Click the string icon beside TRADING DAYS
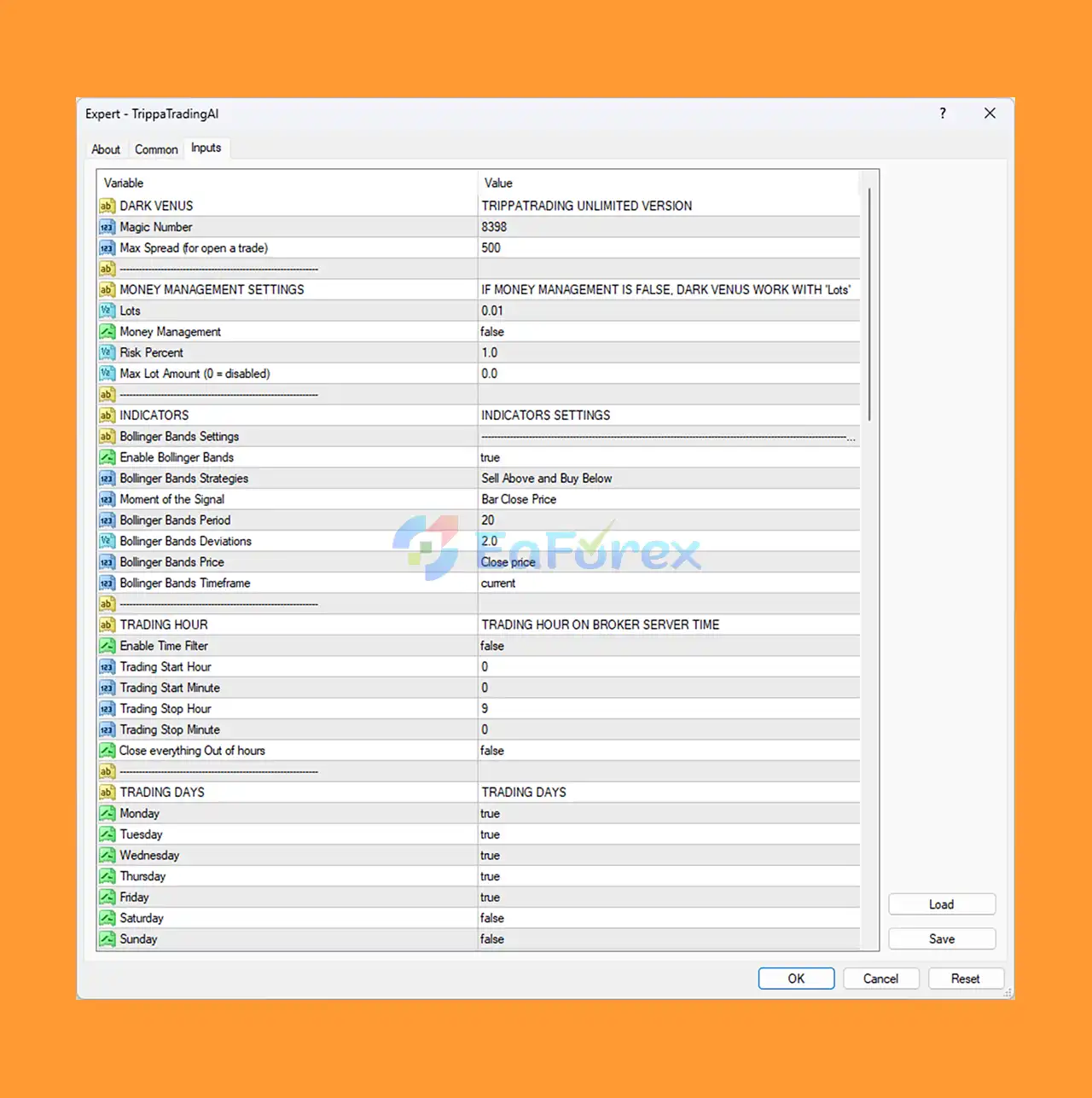This screenshot has width=1092, height=1098. point(107,792)
